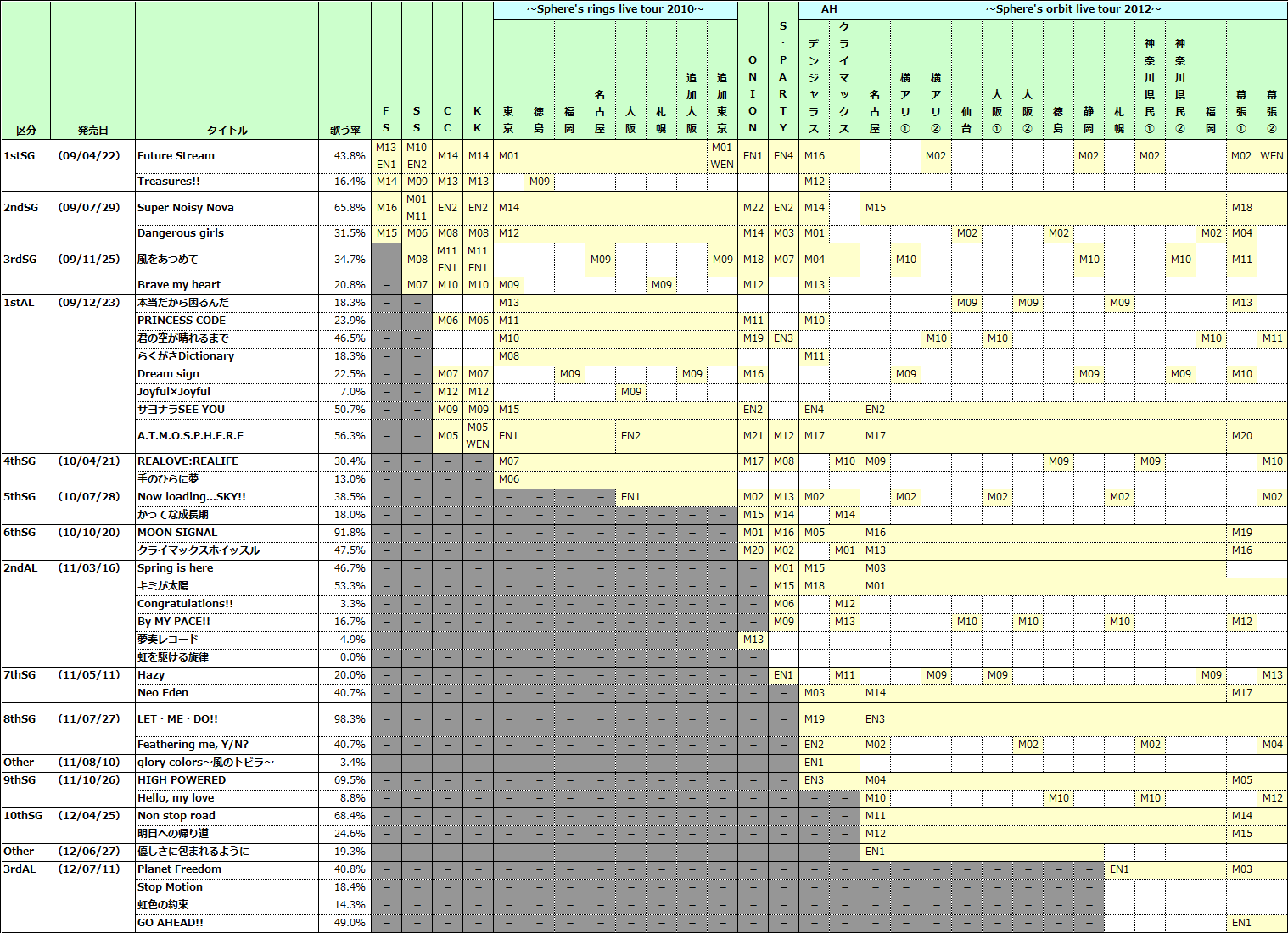Select the GO AHEAD!! title cell
Image resolution: width=1288 pixels, height=933 pixels.
[x=227, y=923]
